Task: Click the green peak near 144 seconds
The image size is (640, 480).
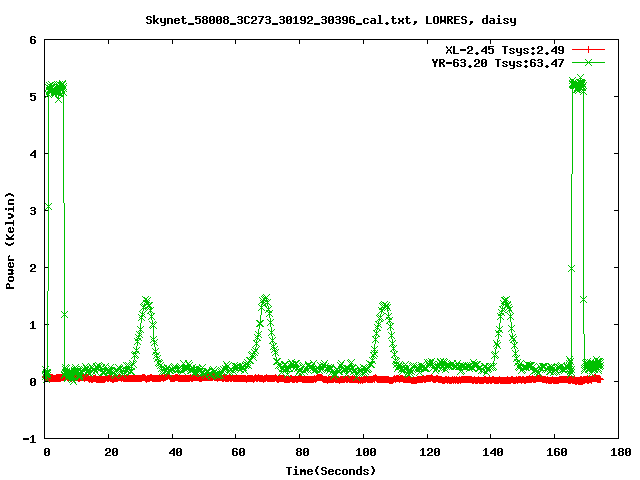Action: click(x=505, y=302)
